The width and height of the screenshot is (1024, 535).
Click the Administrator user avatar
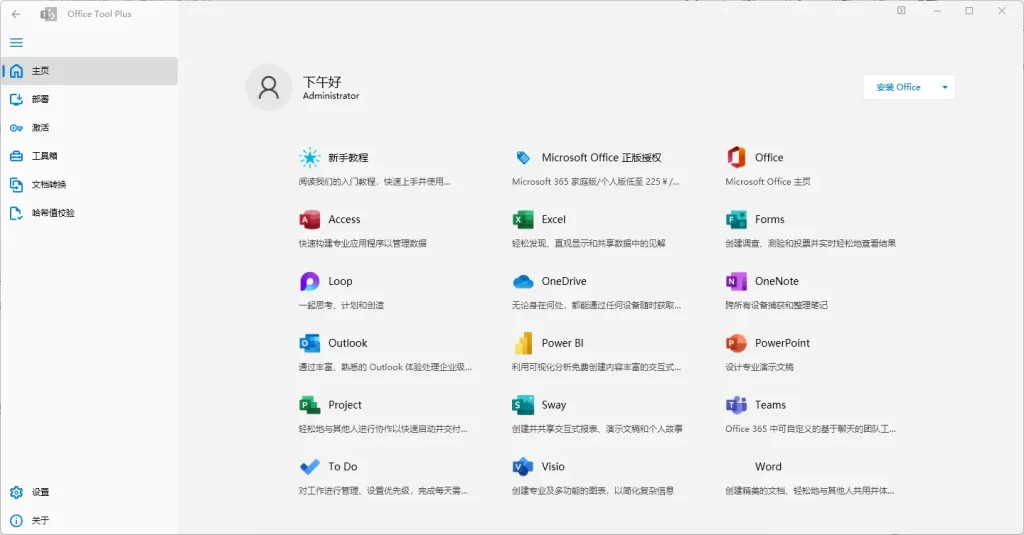click(268, 87)
